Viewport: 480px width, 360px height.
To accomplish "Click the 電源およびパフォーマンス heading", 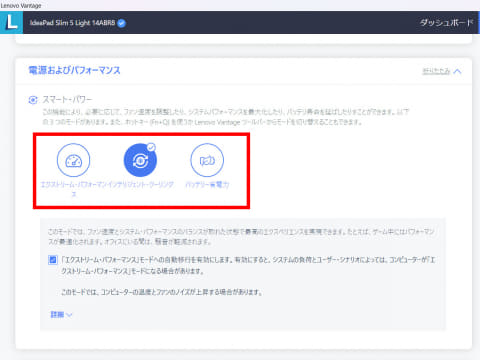I will coord(74,70).
